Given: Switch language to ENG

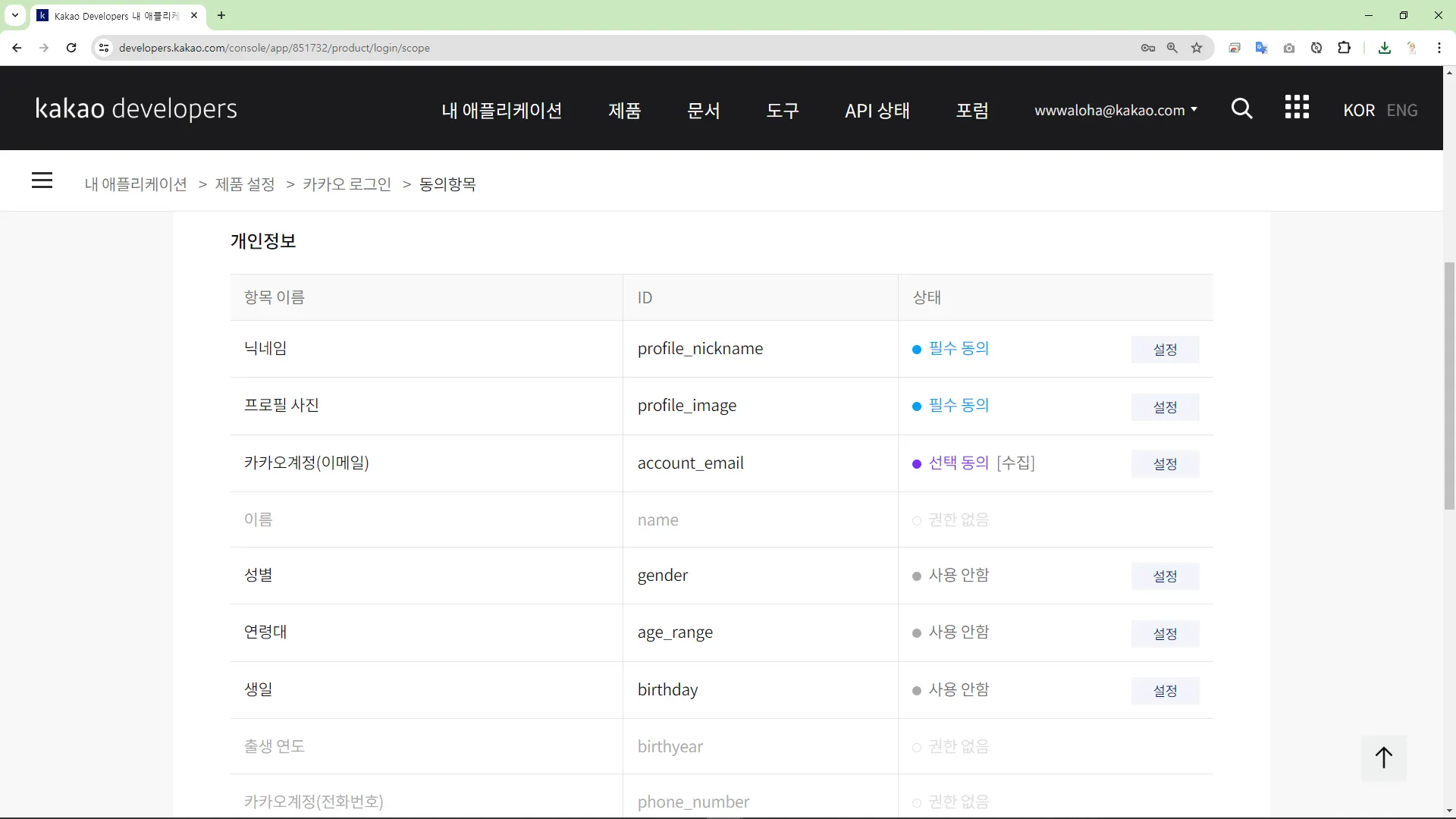Looking at the screenshot, I should 1401,110.
